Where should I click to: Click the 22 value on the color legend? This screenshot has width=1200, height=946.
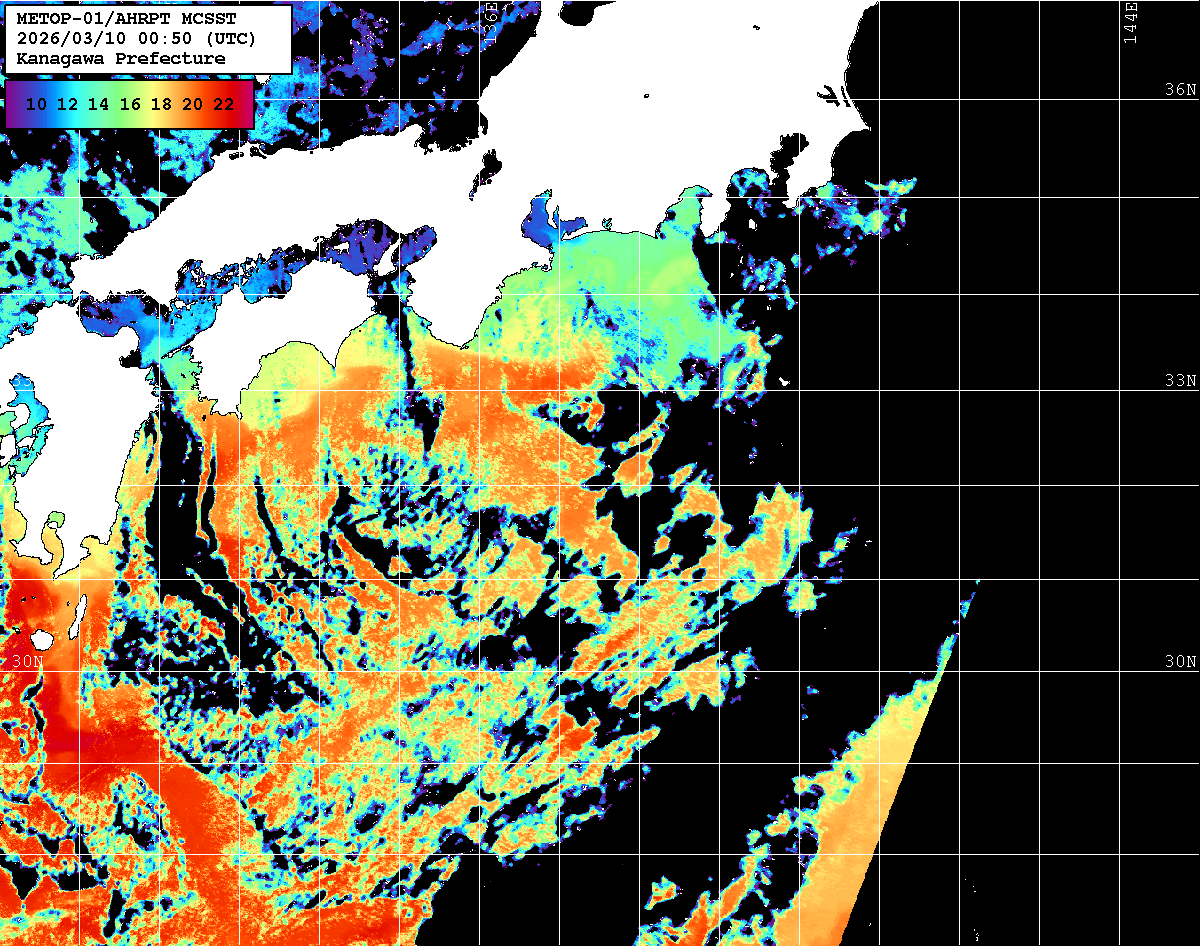pos(223,104)
